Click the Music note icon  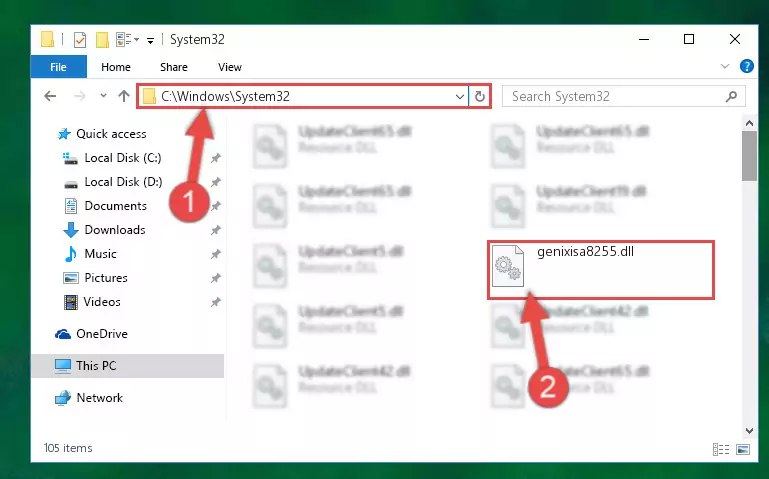(71, 254)
